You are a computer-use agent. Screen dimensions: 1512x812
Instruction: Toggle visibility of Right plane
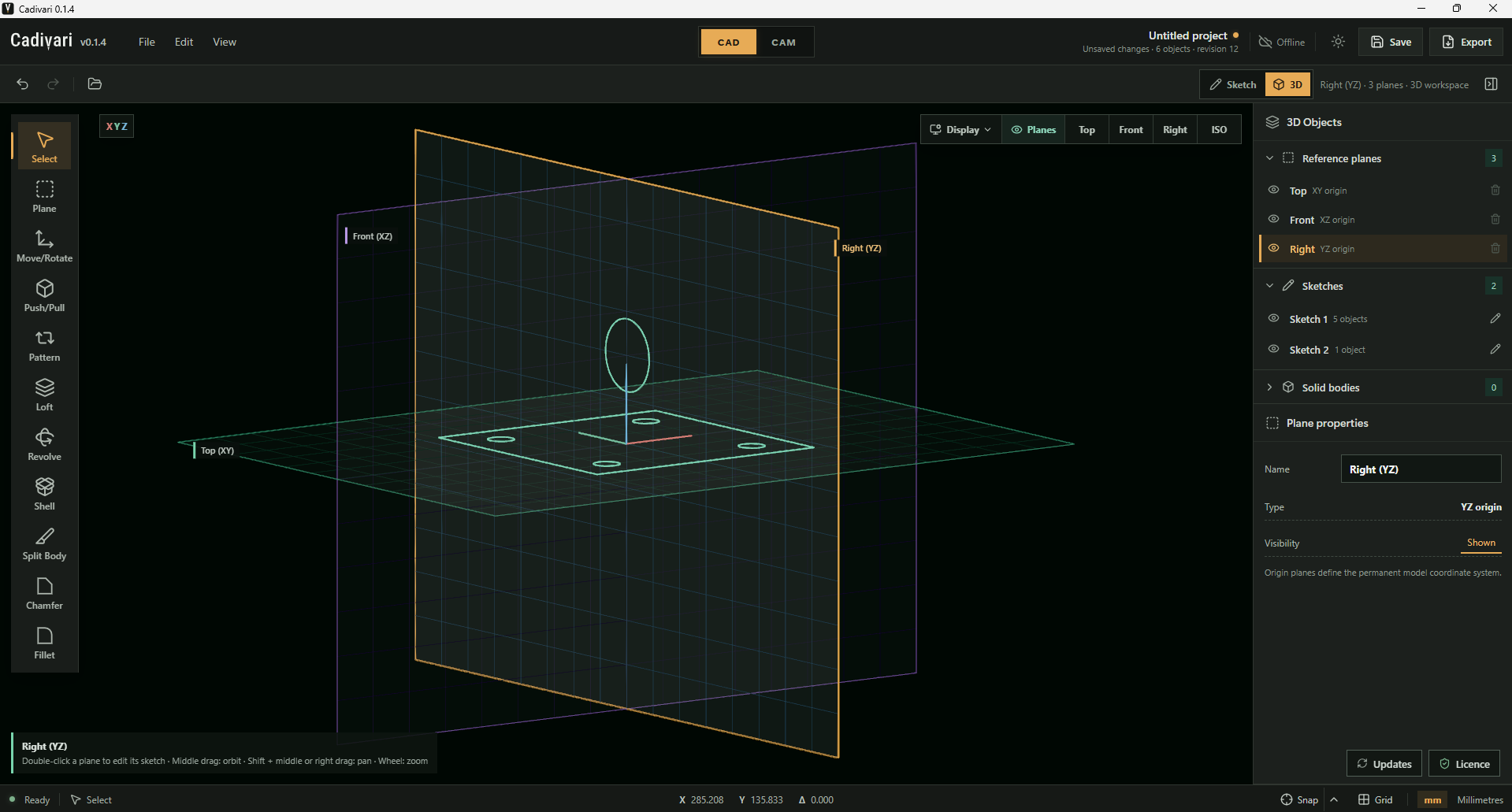point(1273,248)
